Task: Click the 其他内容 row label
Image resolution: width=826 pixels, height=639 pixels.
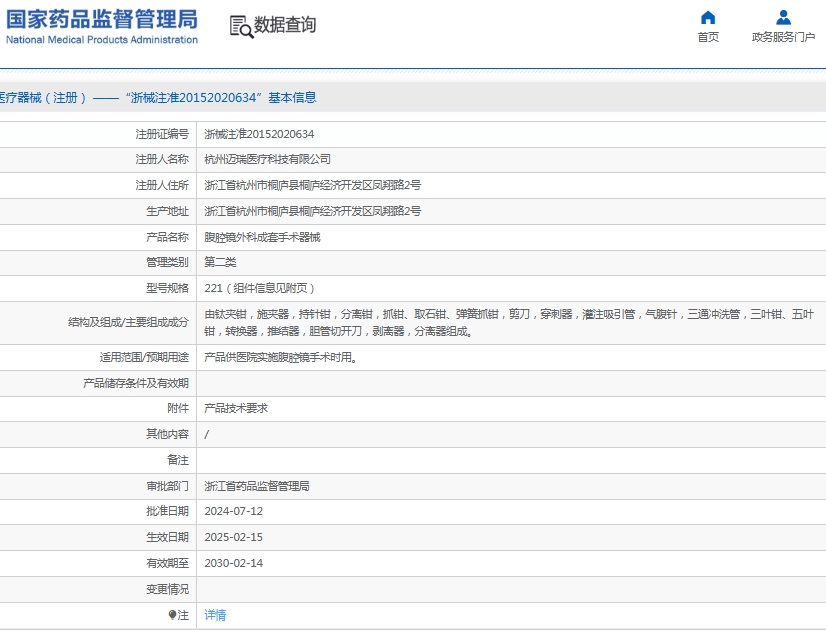Action: pyautogui.click(x=167, y=434)
